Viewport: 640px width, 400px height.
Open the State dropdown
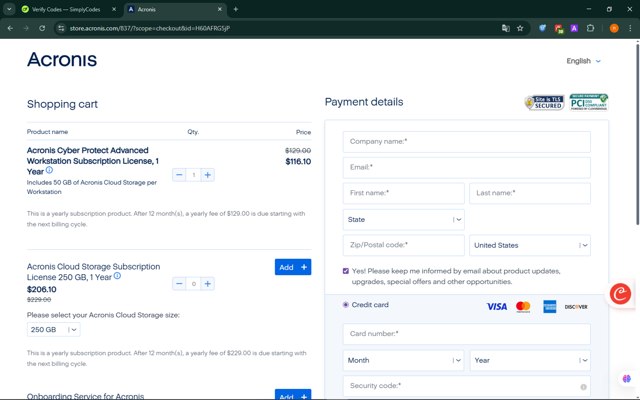click(404, 220)
